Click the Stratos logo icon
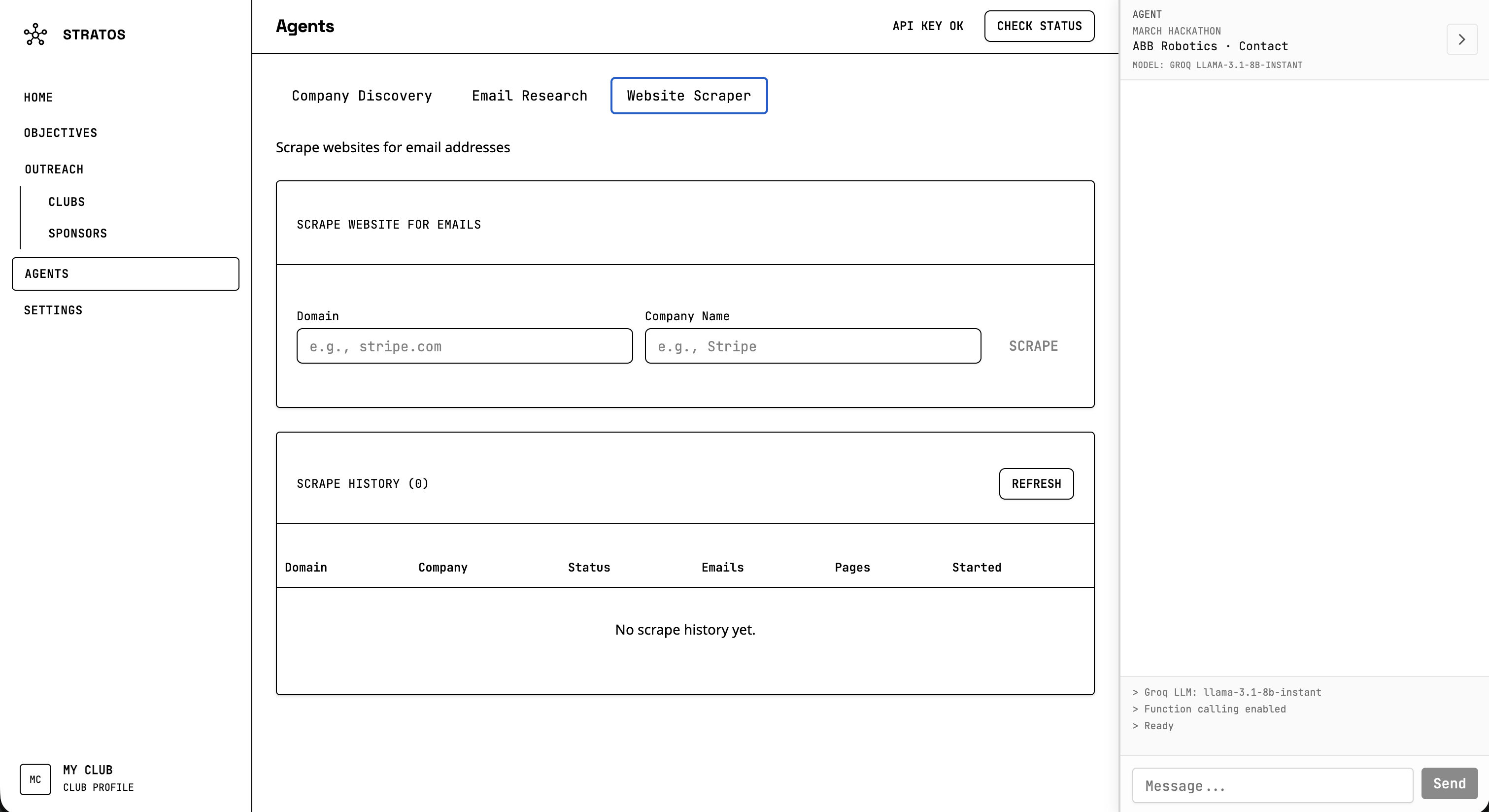Viewport: 1489px width, 812px height. click(x=35, y=34)
